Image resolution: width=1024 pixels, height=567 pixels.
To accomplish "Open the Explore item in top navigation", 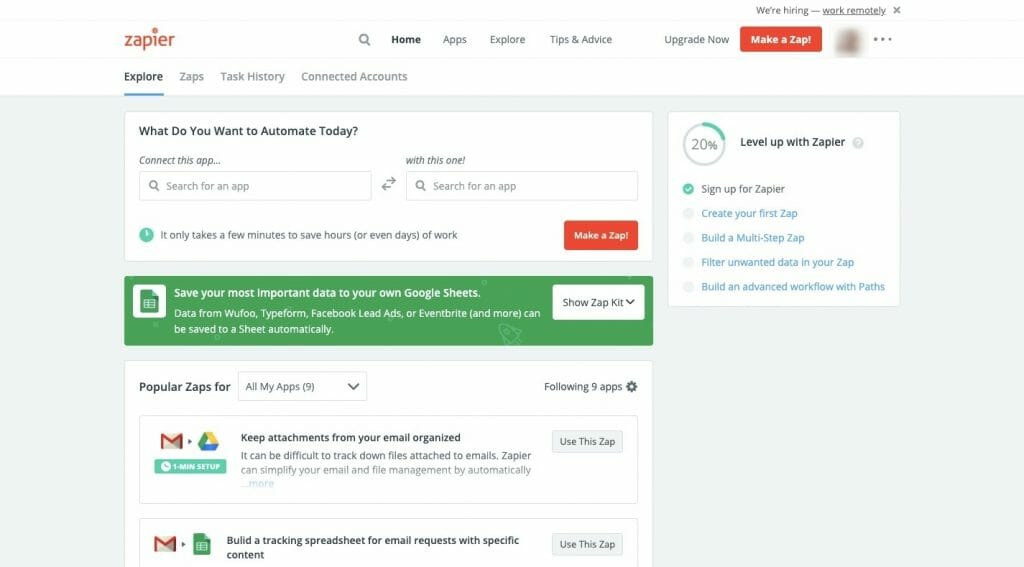I will tap(507, 40).
